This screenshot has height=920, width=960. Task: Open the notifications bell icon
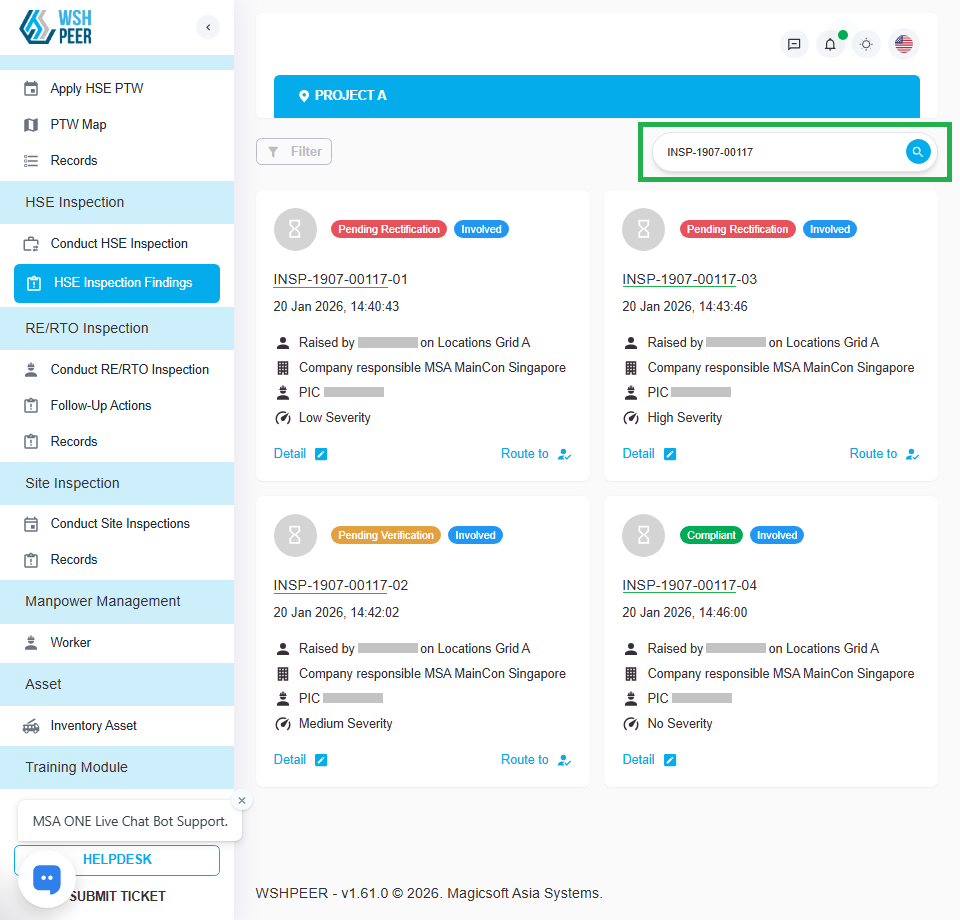point(830,44)
